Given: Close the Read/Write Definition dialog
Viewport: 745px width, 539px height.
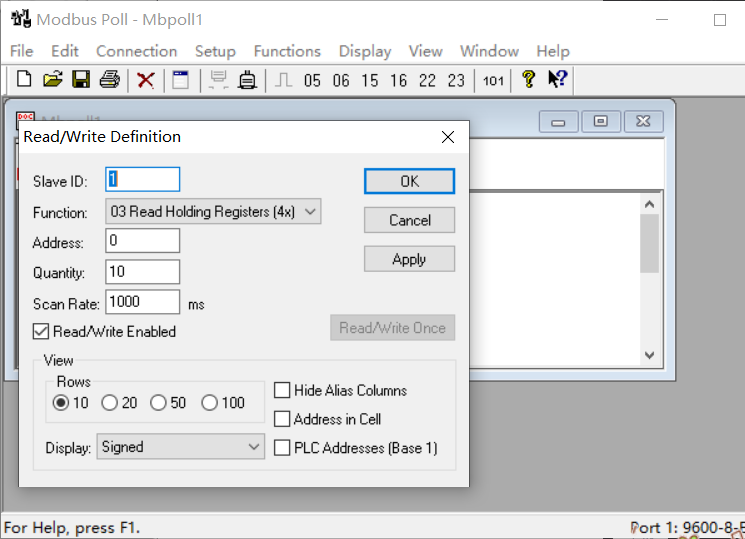Looking at the screenshot, I should tap(448, 137).
